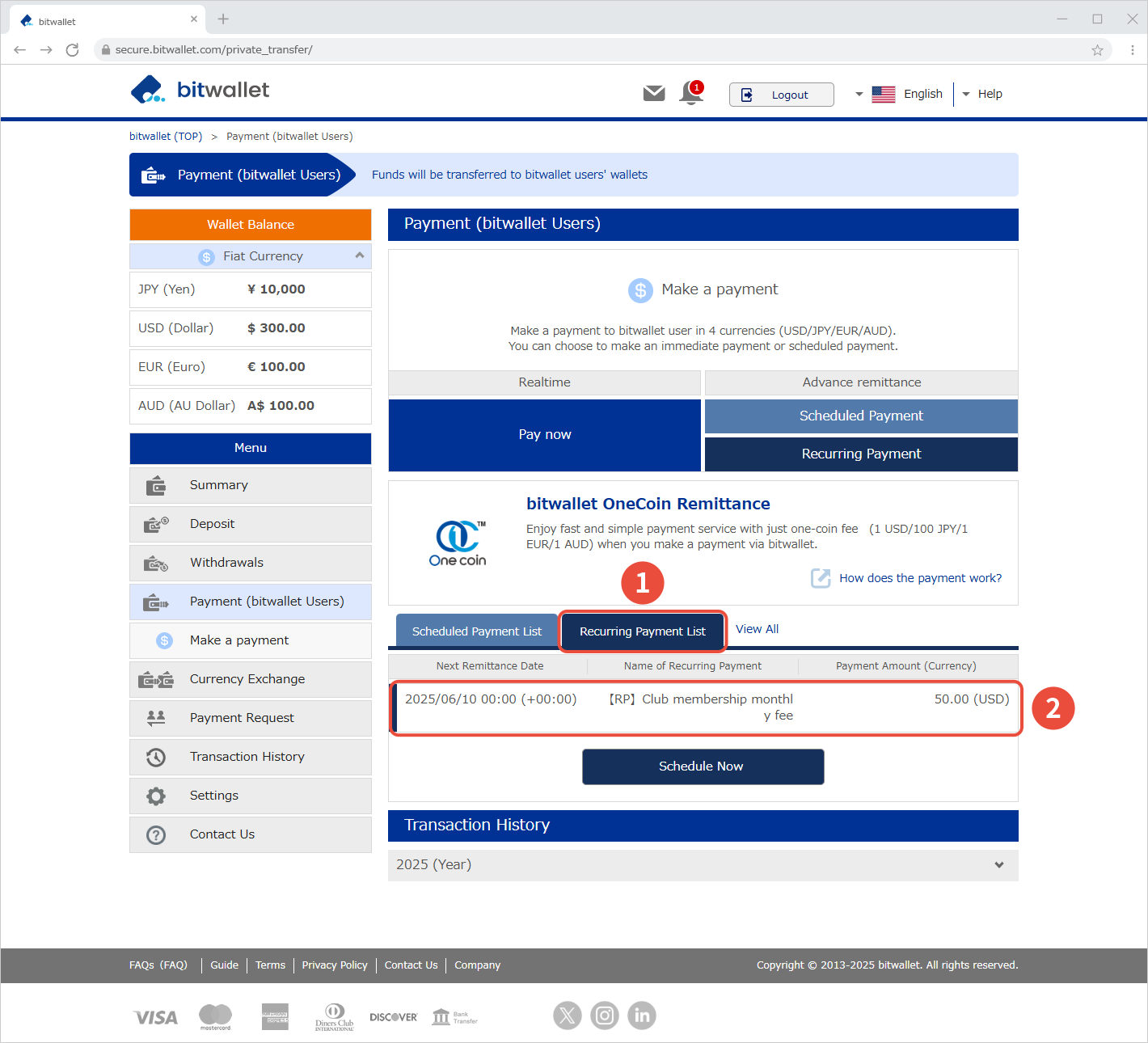The height and width of the screenshot is (1043, 1148).
Task: Open the Instagram social icon
Action: point(605,1016)
